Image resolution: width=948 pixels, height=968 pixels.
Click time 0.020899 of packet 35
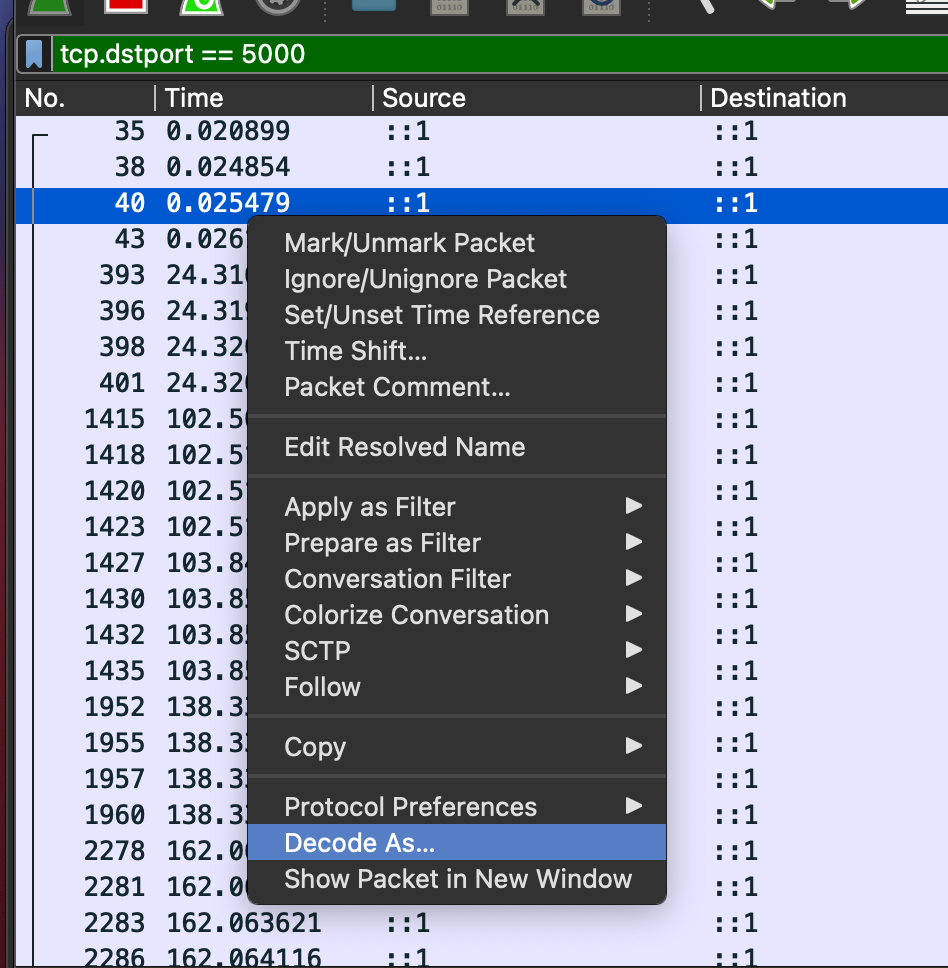pos(228,131)
